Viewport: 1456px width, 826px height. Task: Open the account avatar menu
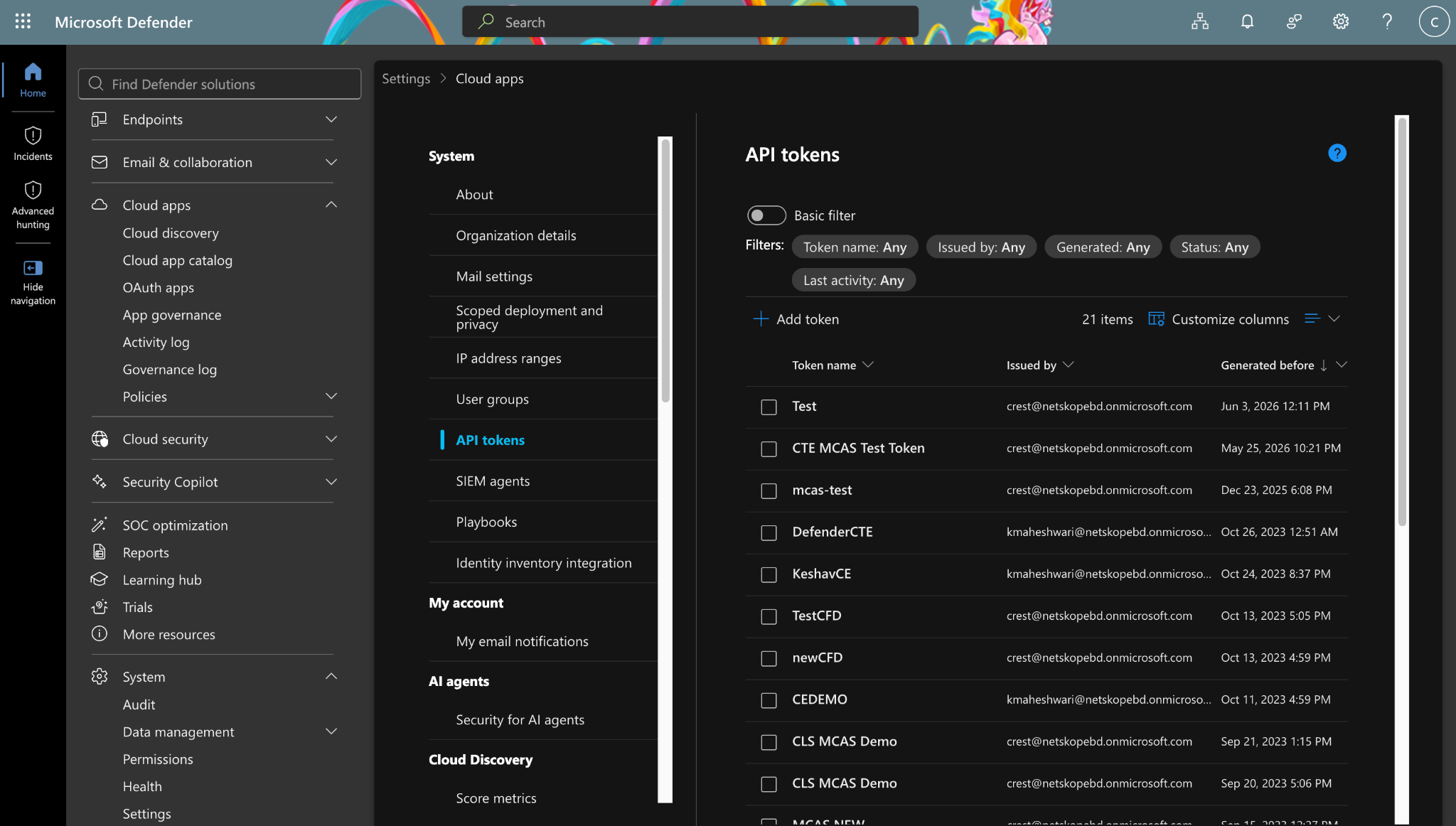(x=1434, y=21)
